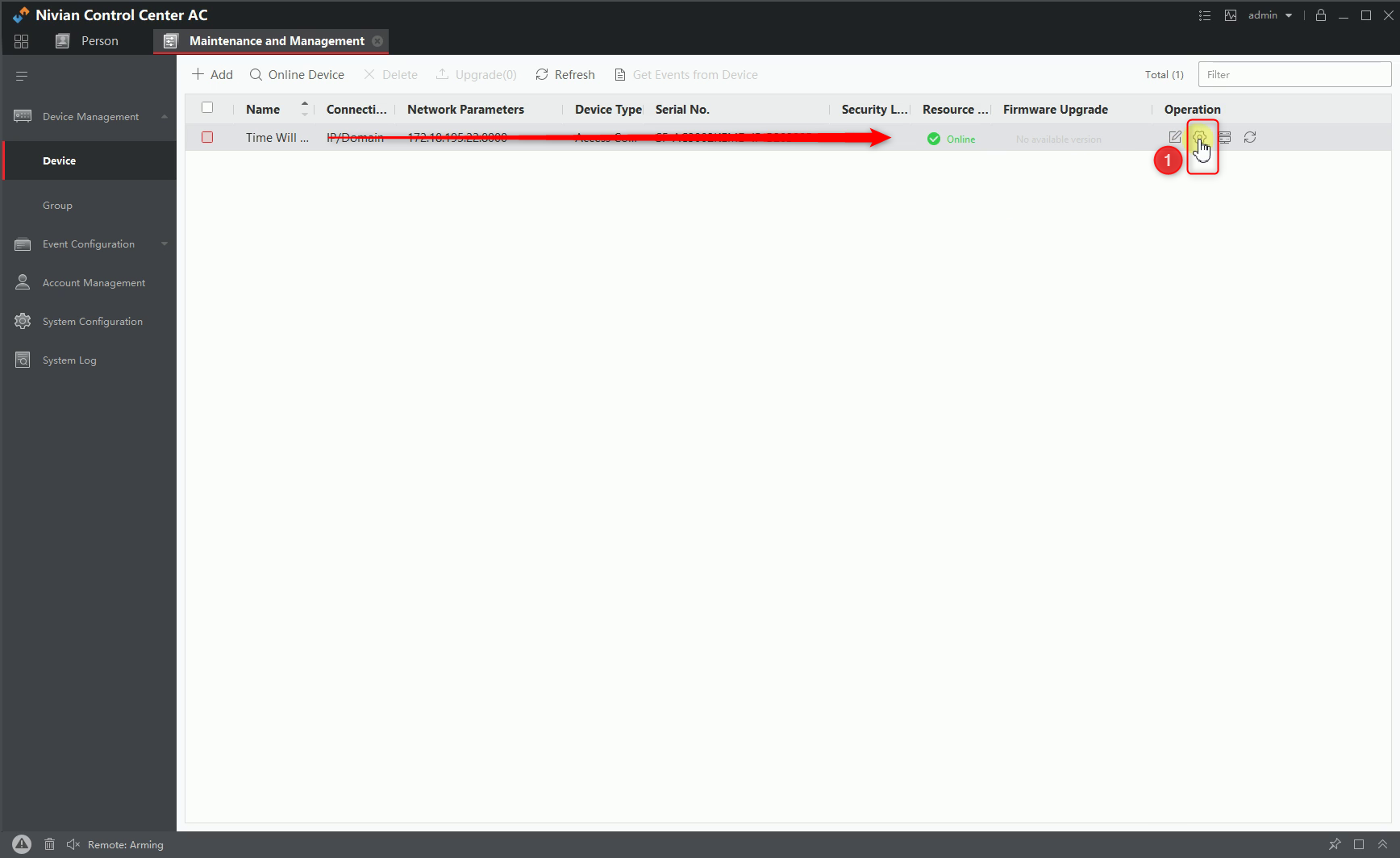Select Device in the sidebar
The image size is (1400, 858).
pyautogui.click(x=90, y=160)
